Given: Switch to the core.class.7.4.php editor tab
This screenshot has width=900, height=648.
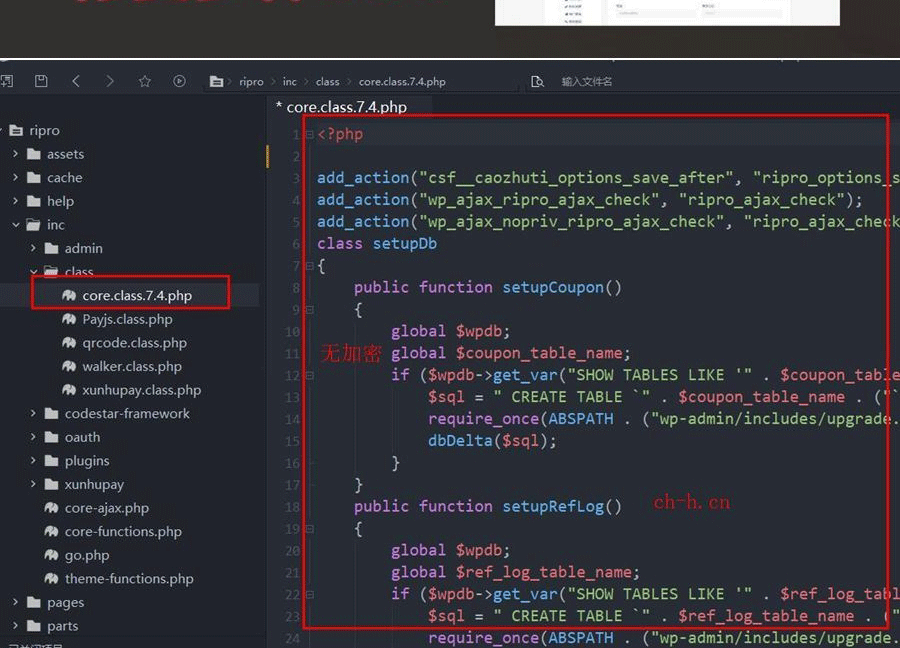Looking at the screenshot, I should click(347, 107).
